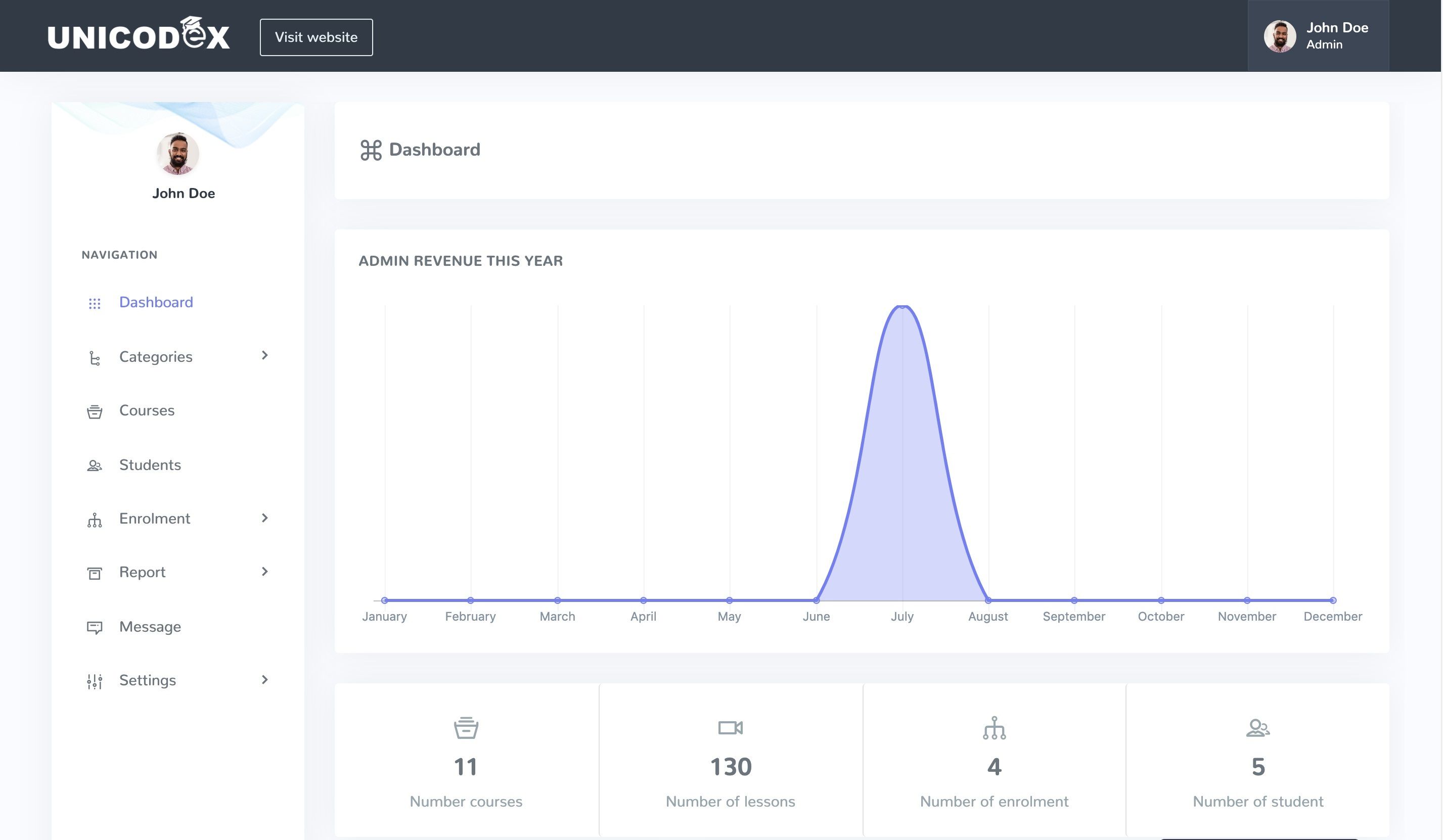The height and width of the screenshot is (840, 1443).
Task: Click the enrolment hierarchy icon in stats card
Action: pyautogui.click(x=994, y=728)
